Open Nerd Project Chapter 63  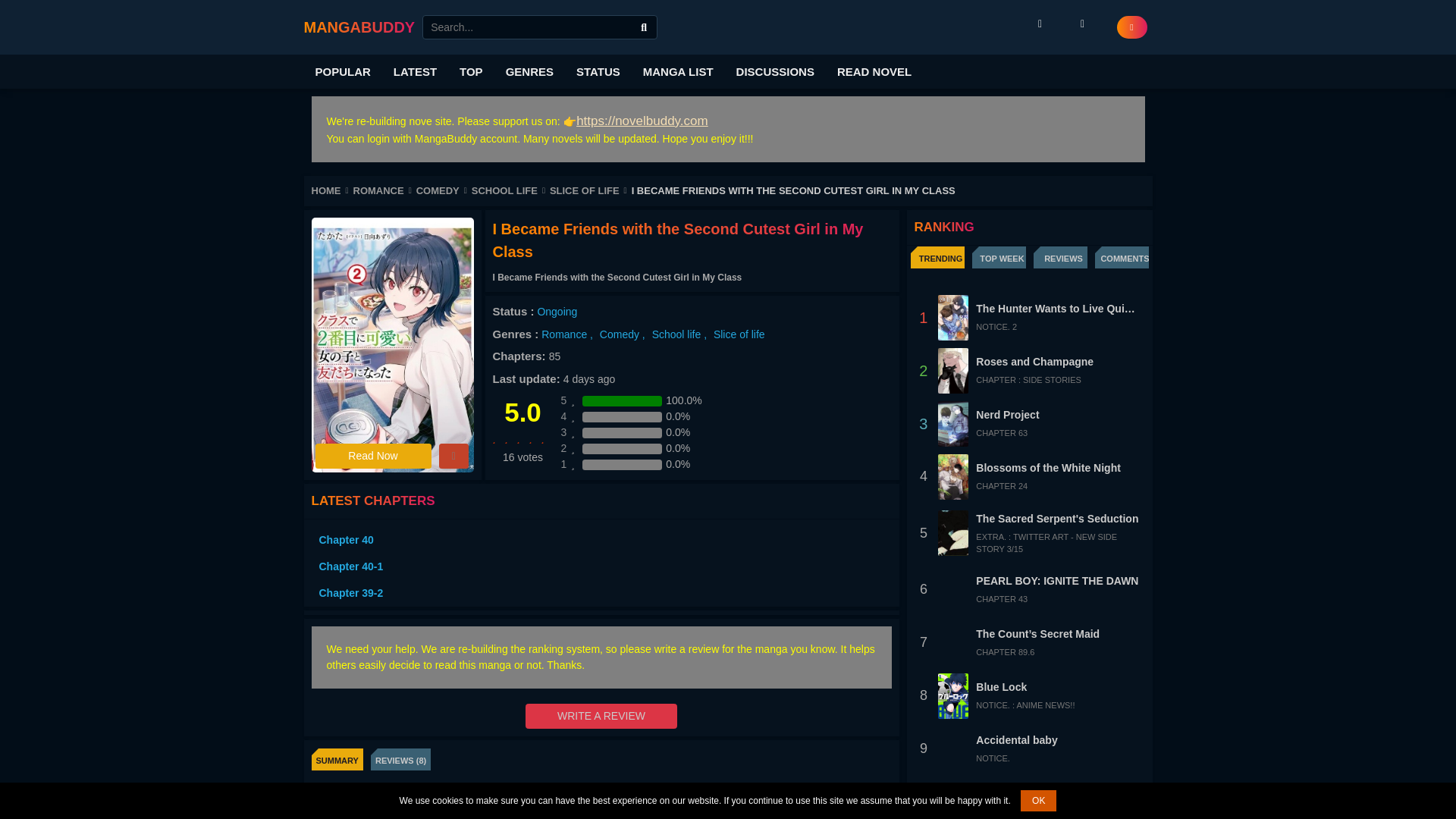1002,433
